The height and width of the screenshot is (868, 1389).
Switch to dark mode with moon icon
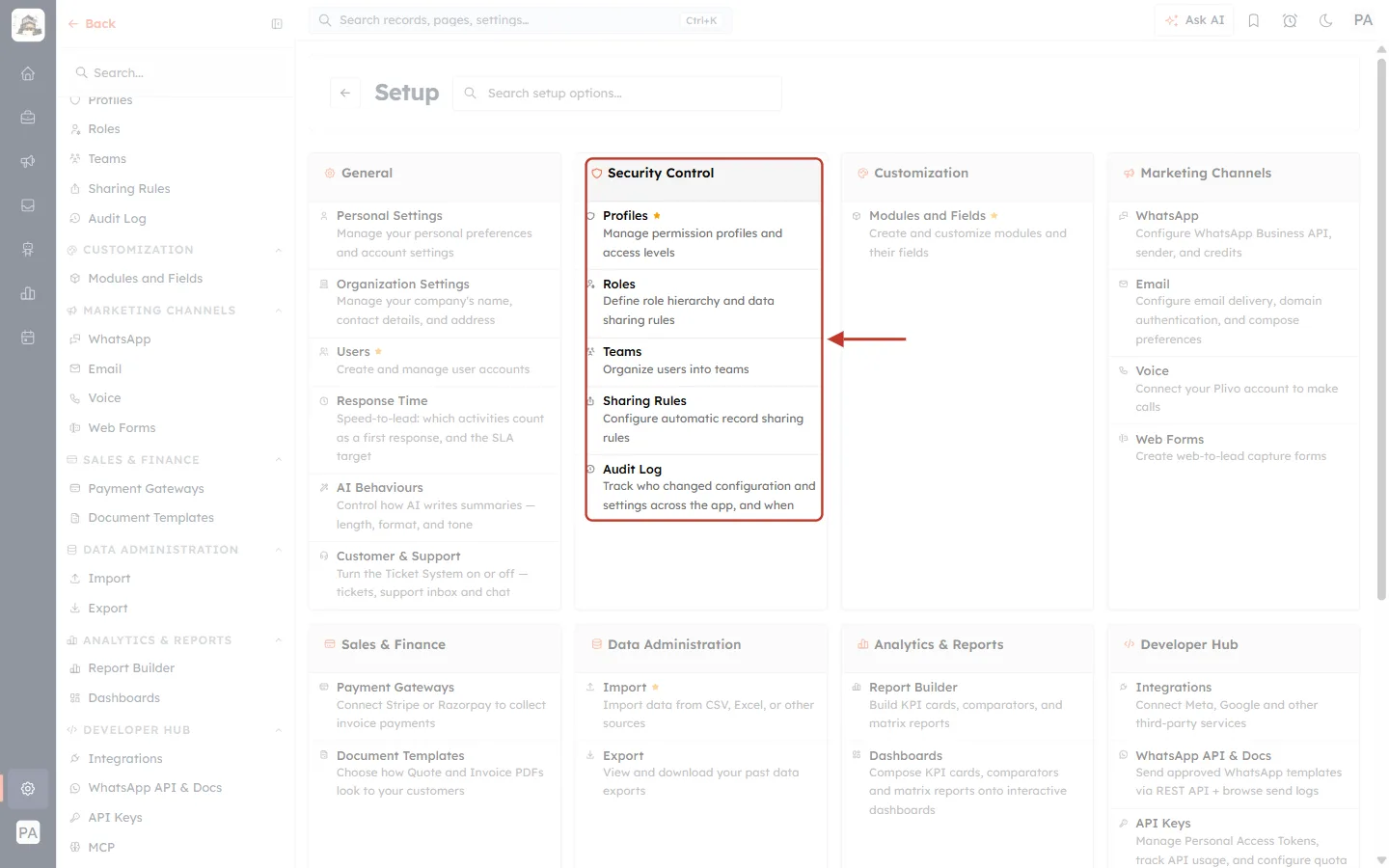[1326, 20]
